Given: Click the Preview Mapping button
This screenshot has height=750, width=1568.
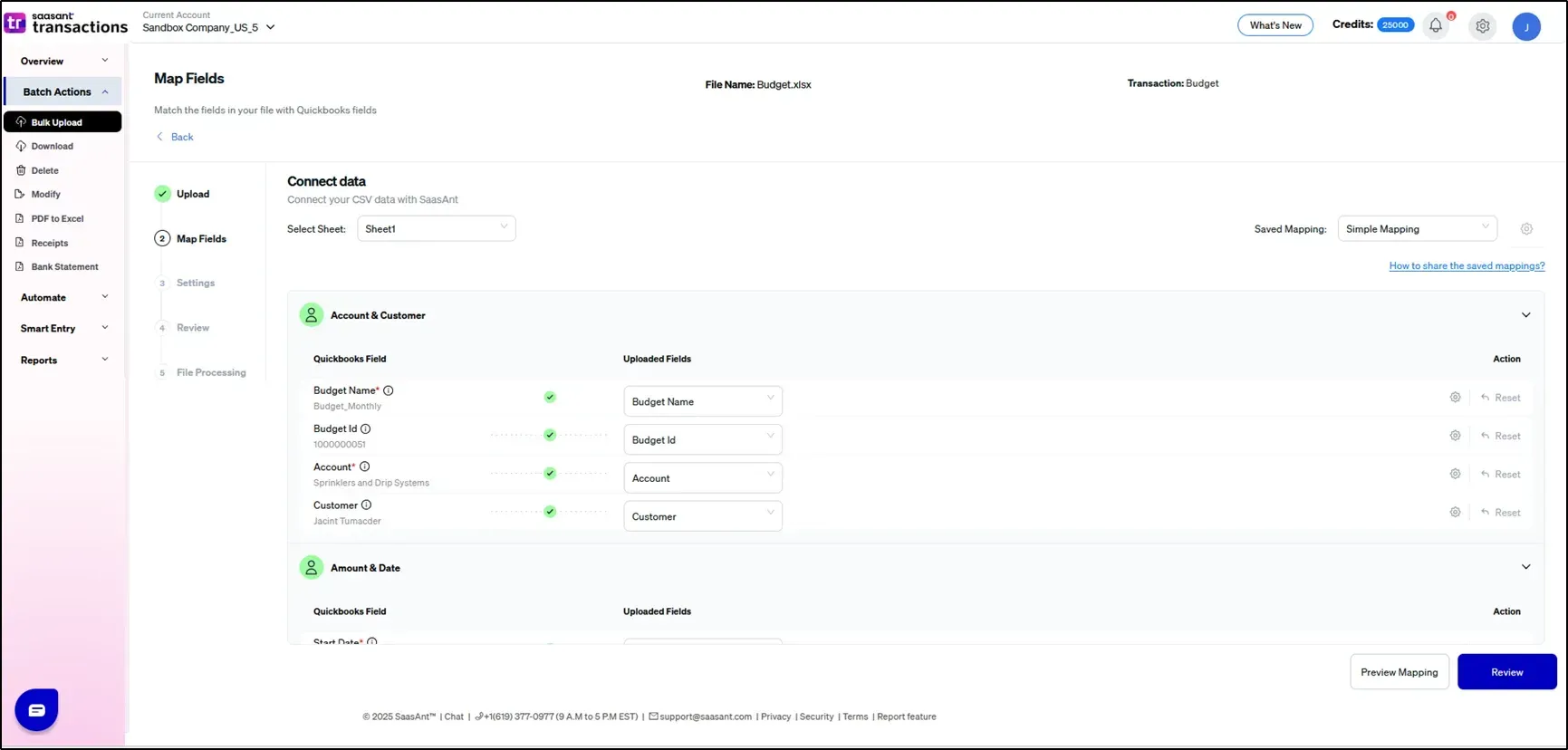Looking at the screenshot, I should pos(1400,672).
